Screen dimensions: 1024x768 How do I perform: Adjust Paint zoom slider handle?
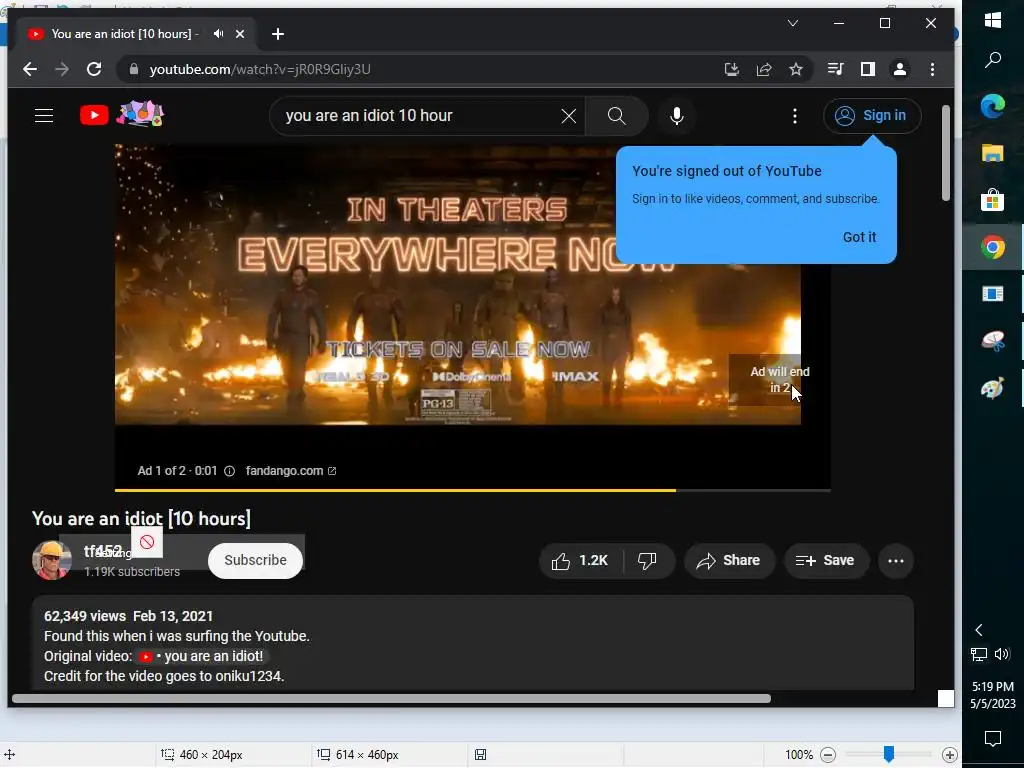pos(889,754)
